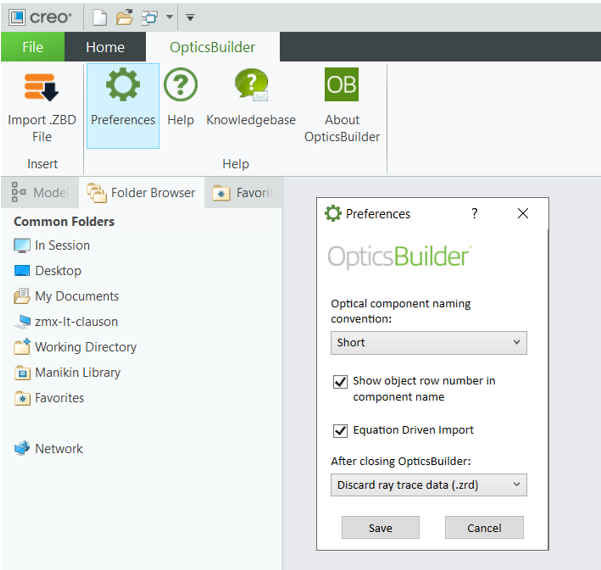
Task: Create a new file from quick access toolbar
Action: 100,18
